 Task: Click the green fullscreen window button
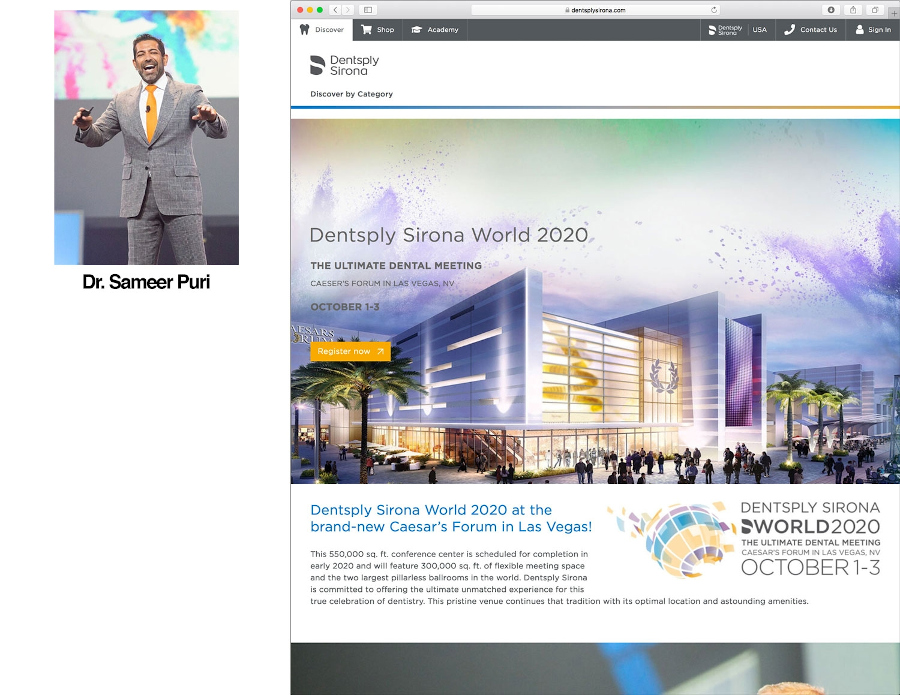320,10
